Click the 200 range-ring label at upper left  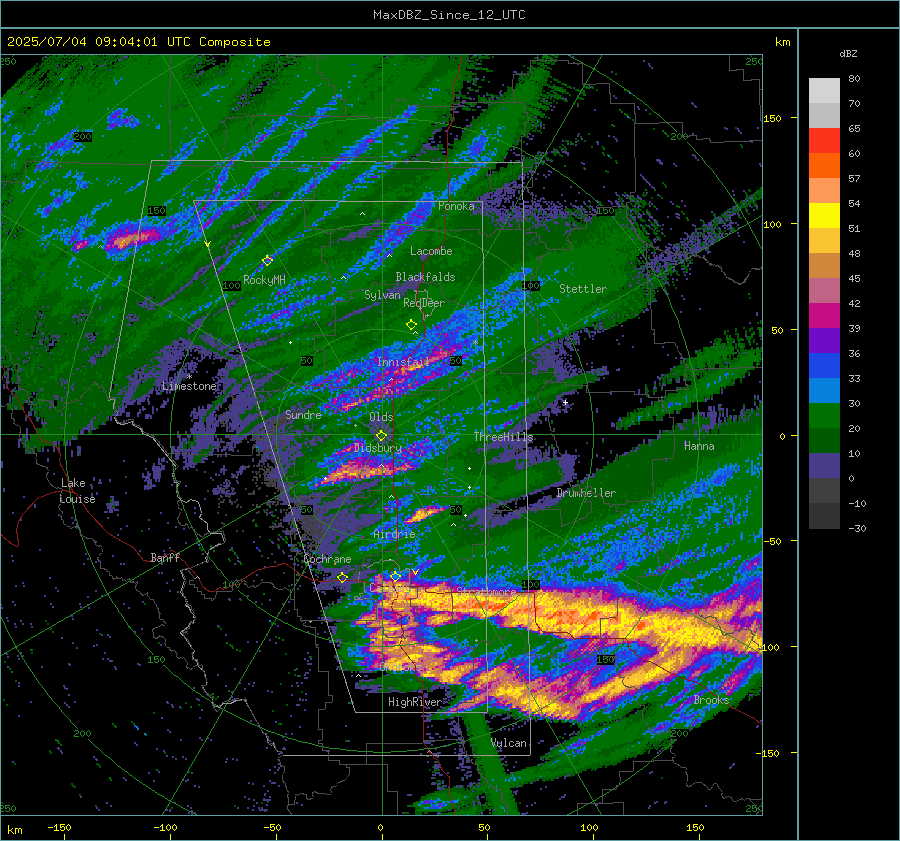(83, 137)
